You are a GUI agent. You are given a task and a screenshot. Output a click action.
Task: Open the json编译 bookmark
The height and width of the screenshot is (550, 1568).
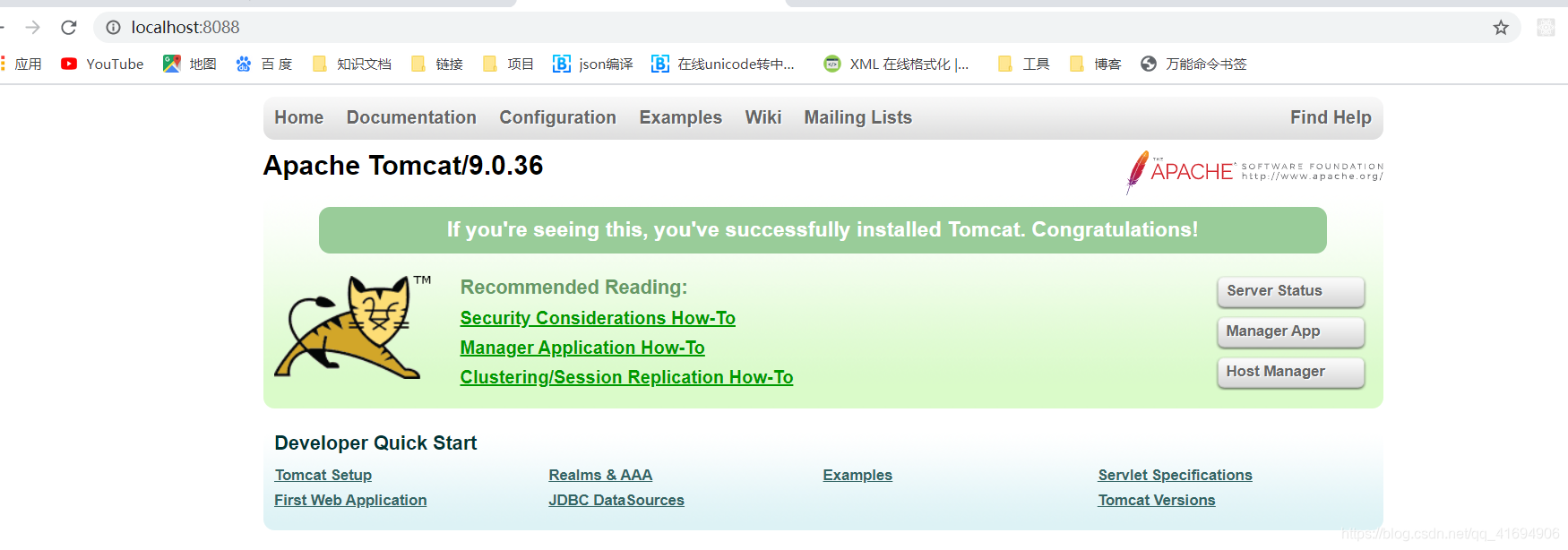pos(593,64)
